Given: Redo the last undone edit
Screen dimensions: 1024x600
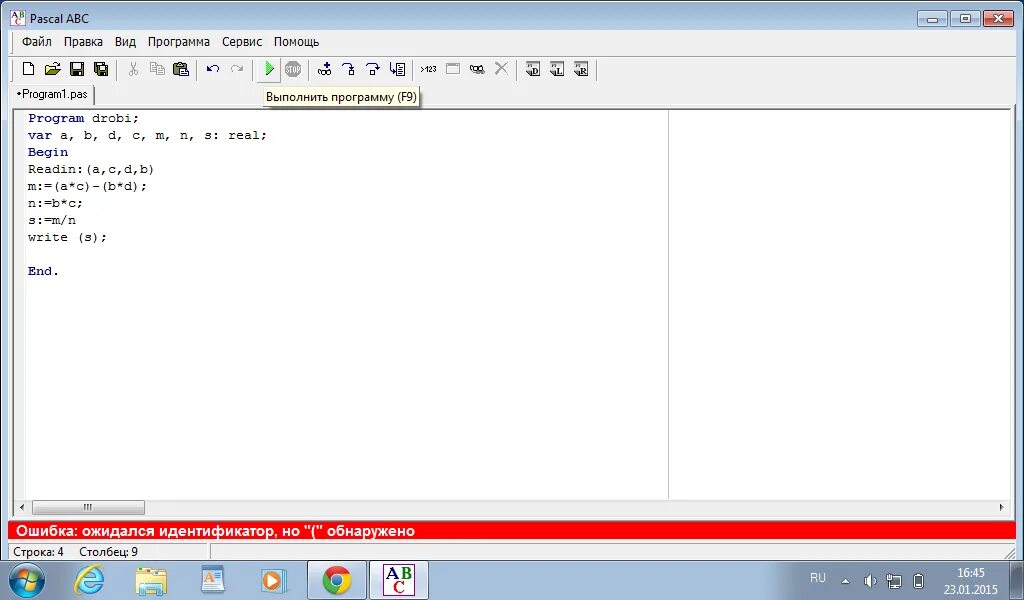Looking at the screenshot, I should point(237,69).
